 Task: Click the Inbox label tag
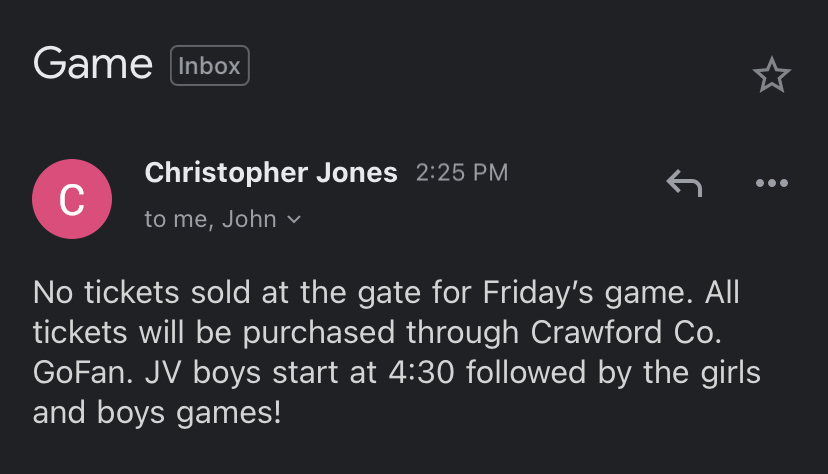tap(210, 65)
